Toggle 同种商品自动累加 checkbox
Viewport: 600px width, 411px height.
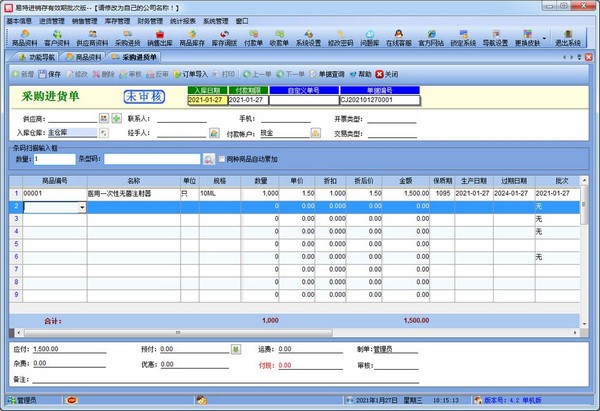[x=222, y=159]
